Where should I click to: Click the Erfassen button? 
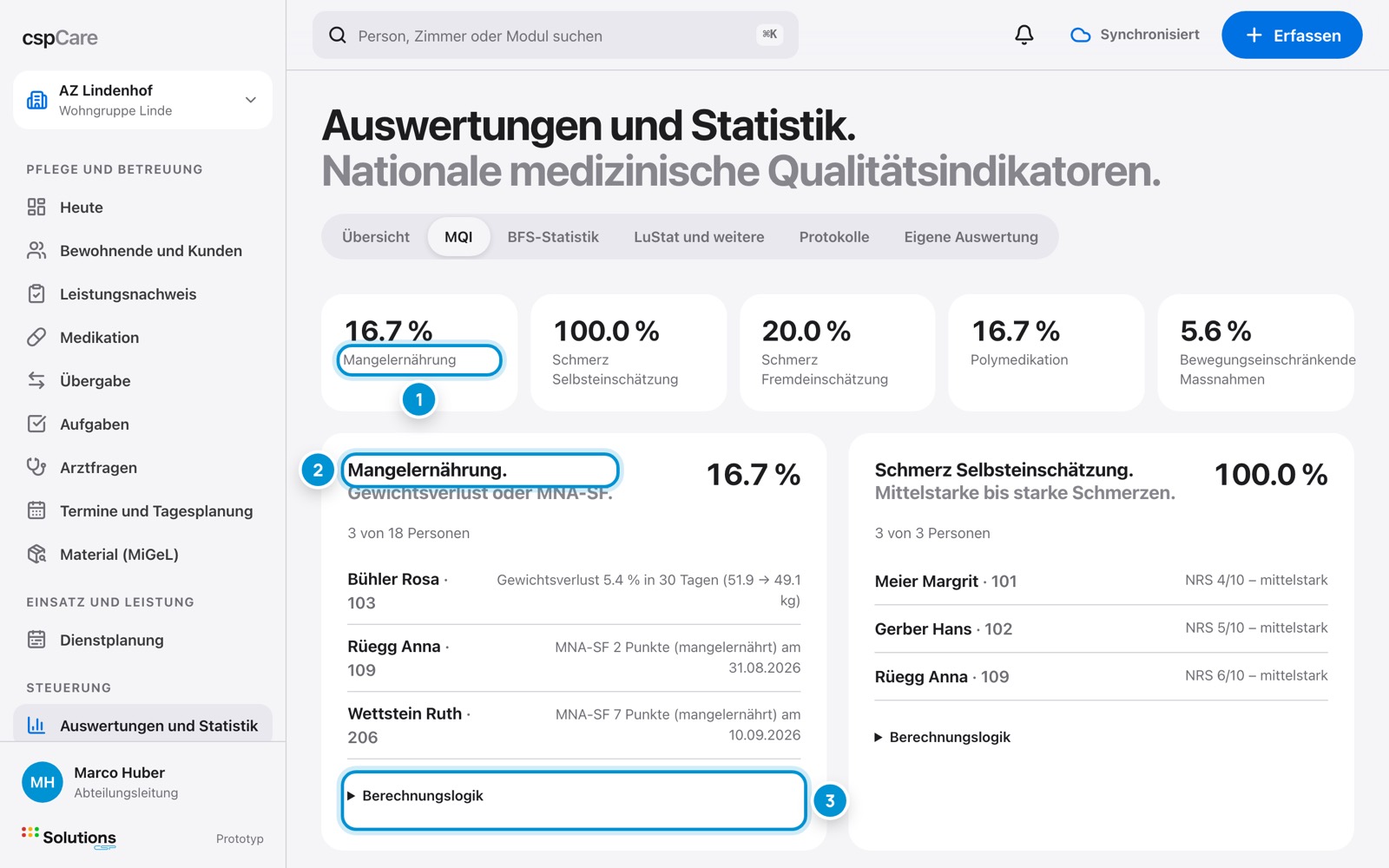[1292, 35]
